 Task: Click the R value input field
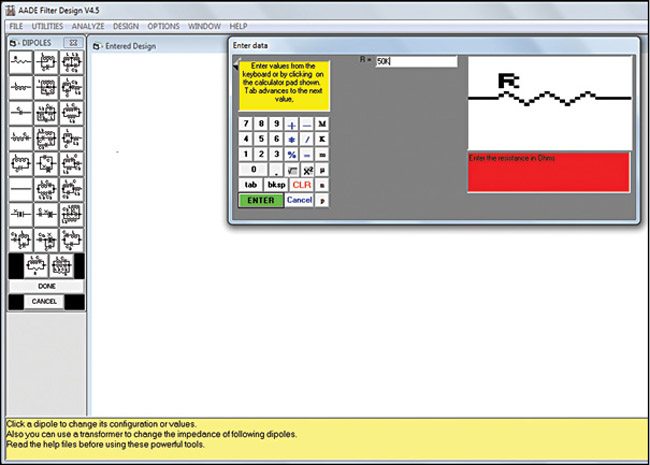[415, 62]
